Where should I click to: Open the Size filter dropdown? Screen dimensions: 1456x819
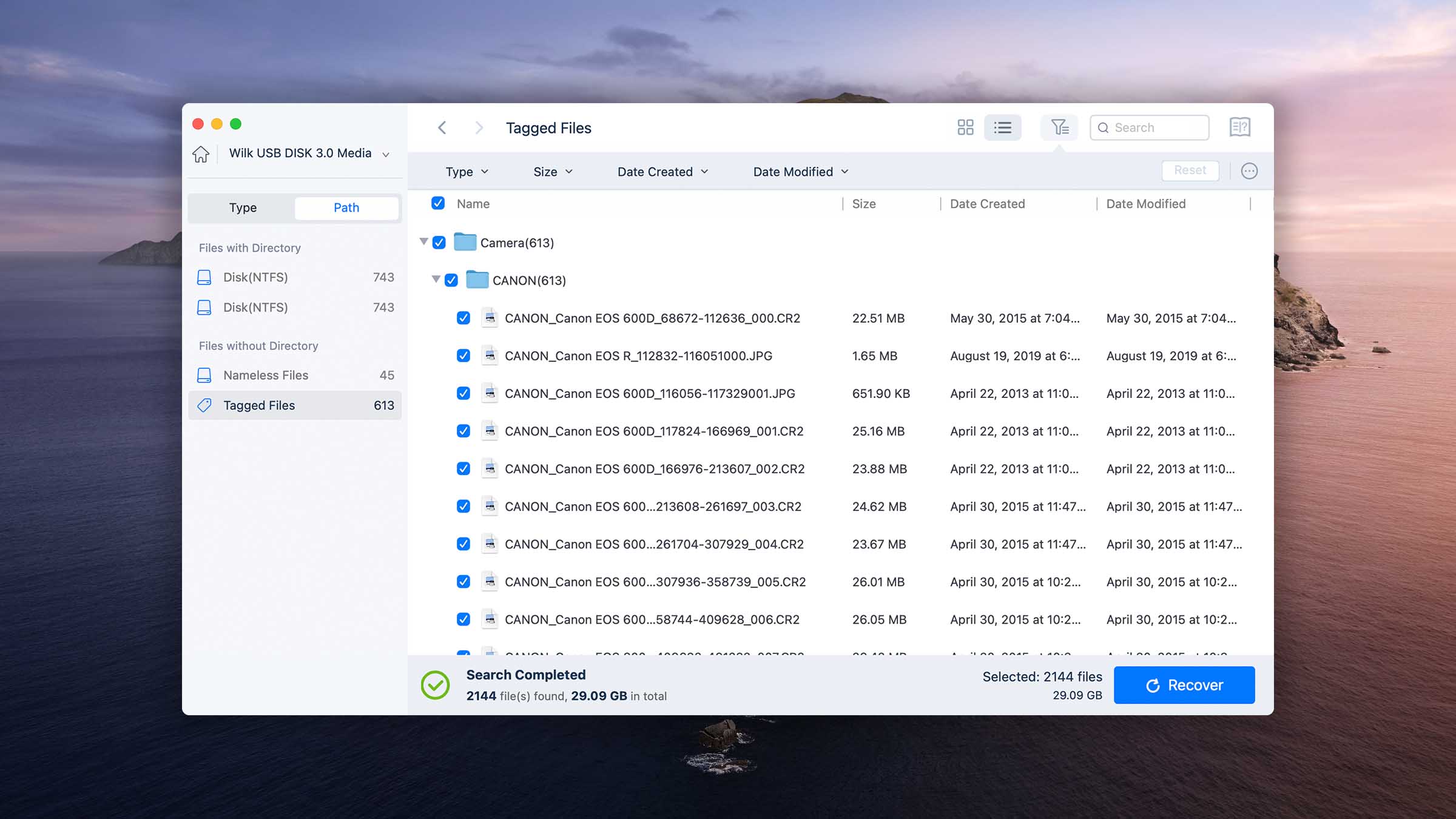pos(553,172)
